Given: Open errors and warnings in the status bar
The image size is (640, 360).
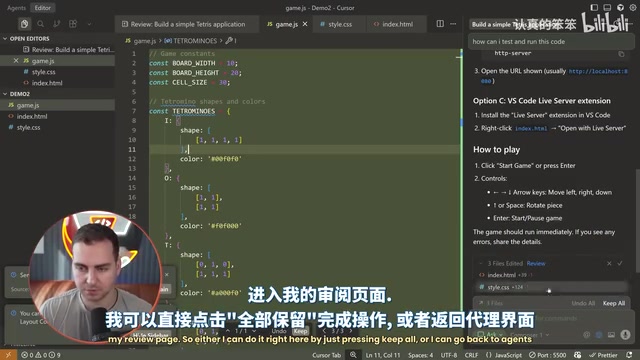Looking at the screenshot, I should pyautogui.click(x=41, y=355).
